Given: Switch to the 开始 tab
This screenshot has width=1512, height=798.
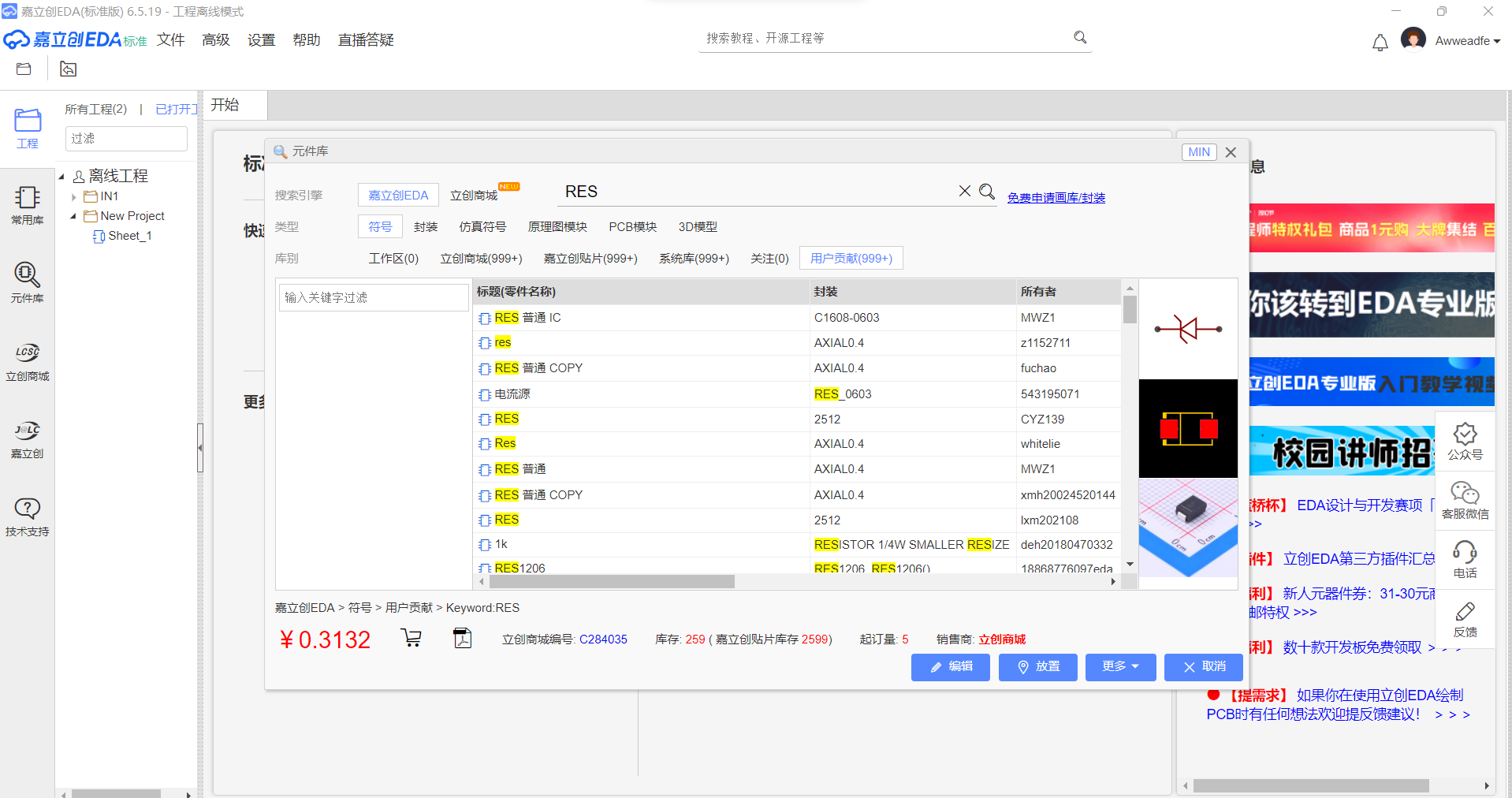Looking at the screenshot, I should pos(235,105).
